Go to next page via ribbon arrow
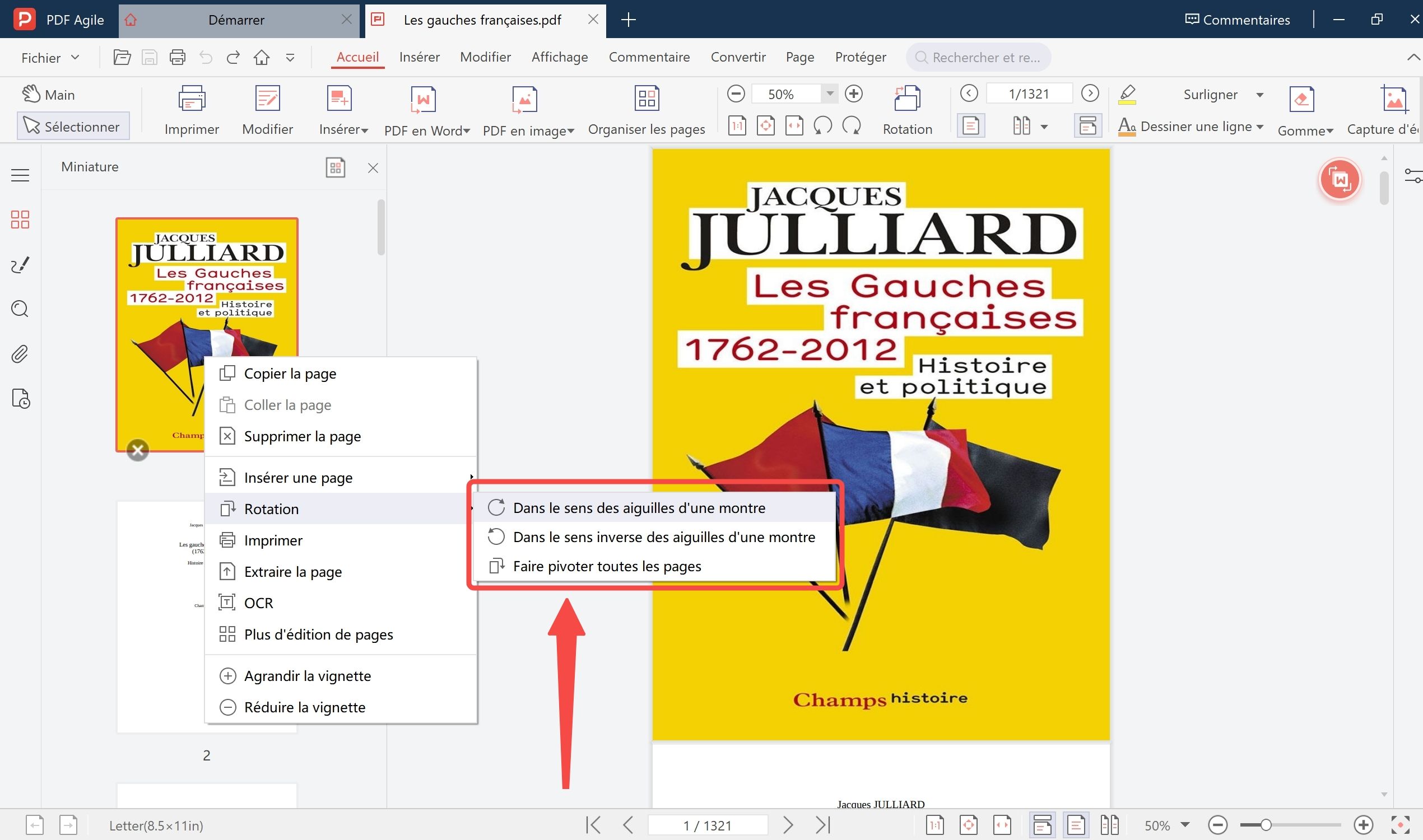 pyautogui.click(x=1090, y=93)
